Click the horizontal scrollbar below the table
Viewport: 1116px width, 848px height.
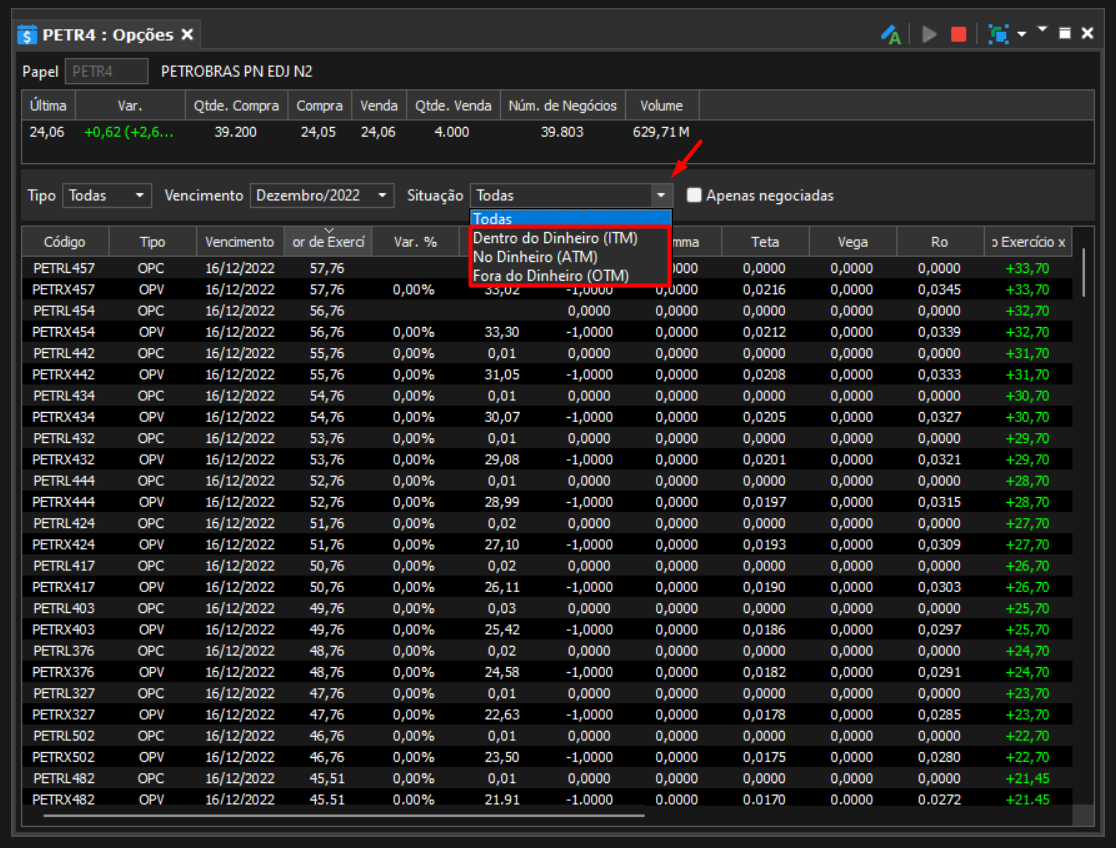(x=344, y=815)
